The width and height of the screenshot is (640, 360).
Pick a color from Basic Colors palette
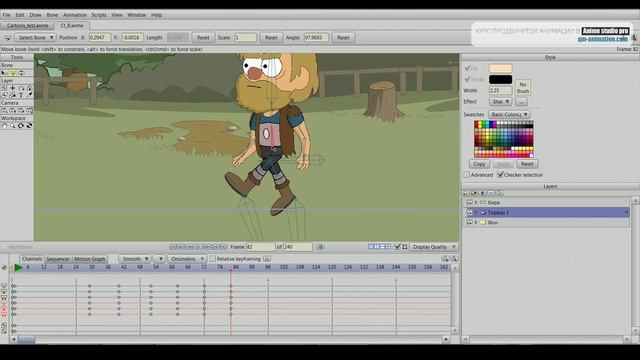click(x=504, y=139)
